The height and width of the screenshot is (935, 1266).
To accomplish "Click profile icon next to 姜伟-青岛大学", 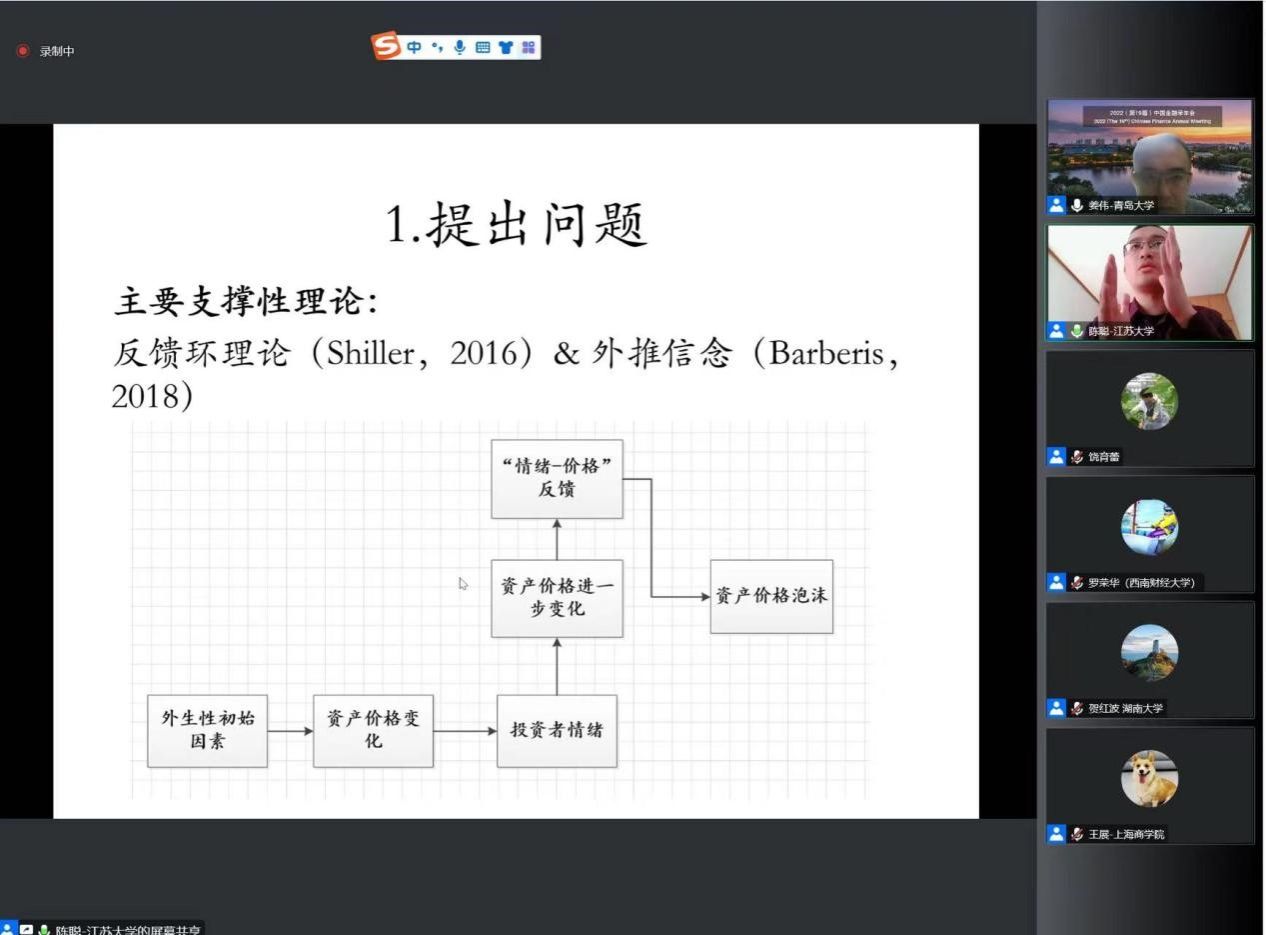I will [1056, 205].
